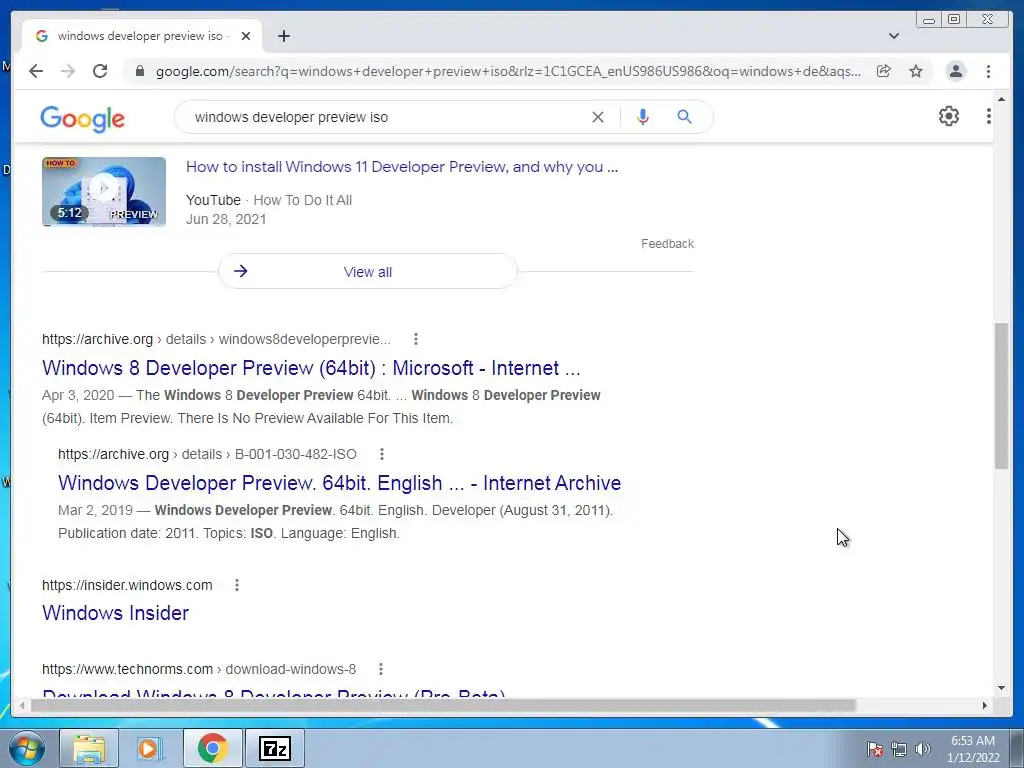Open the Chrome profile avatar
The image size is (1024, 768).
tap(955, 71)
